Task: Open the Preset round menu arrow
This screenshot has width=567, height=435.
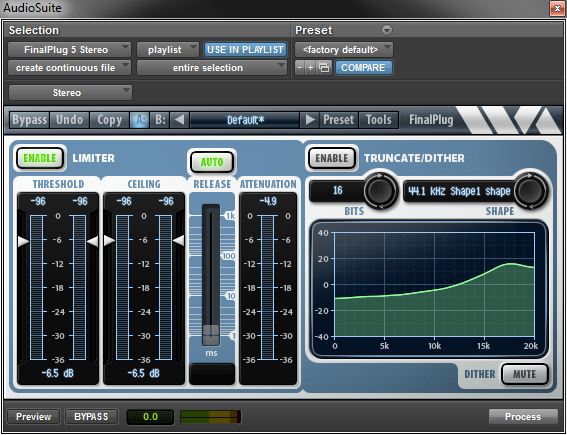Action: (387, 30)
